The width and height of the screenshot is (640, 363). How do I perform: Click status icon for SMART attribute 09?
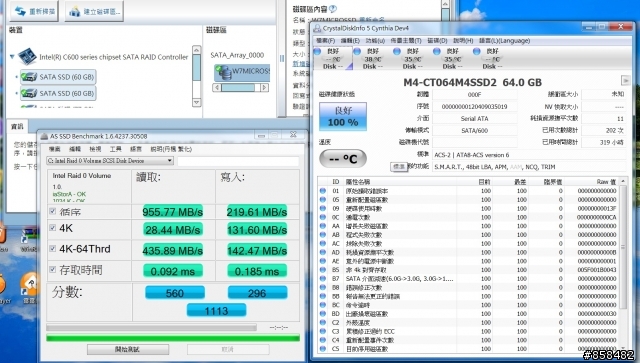323,208
